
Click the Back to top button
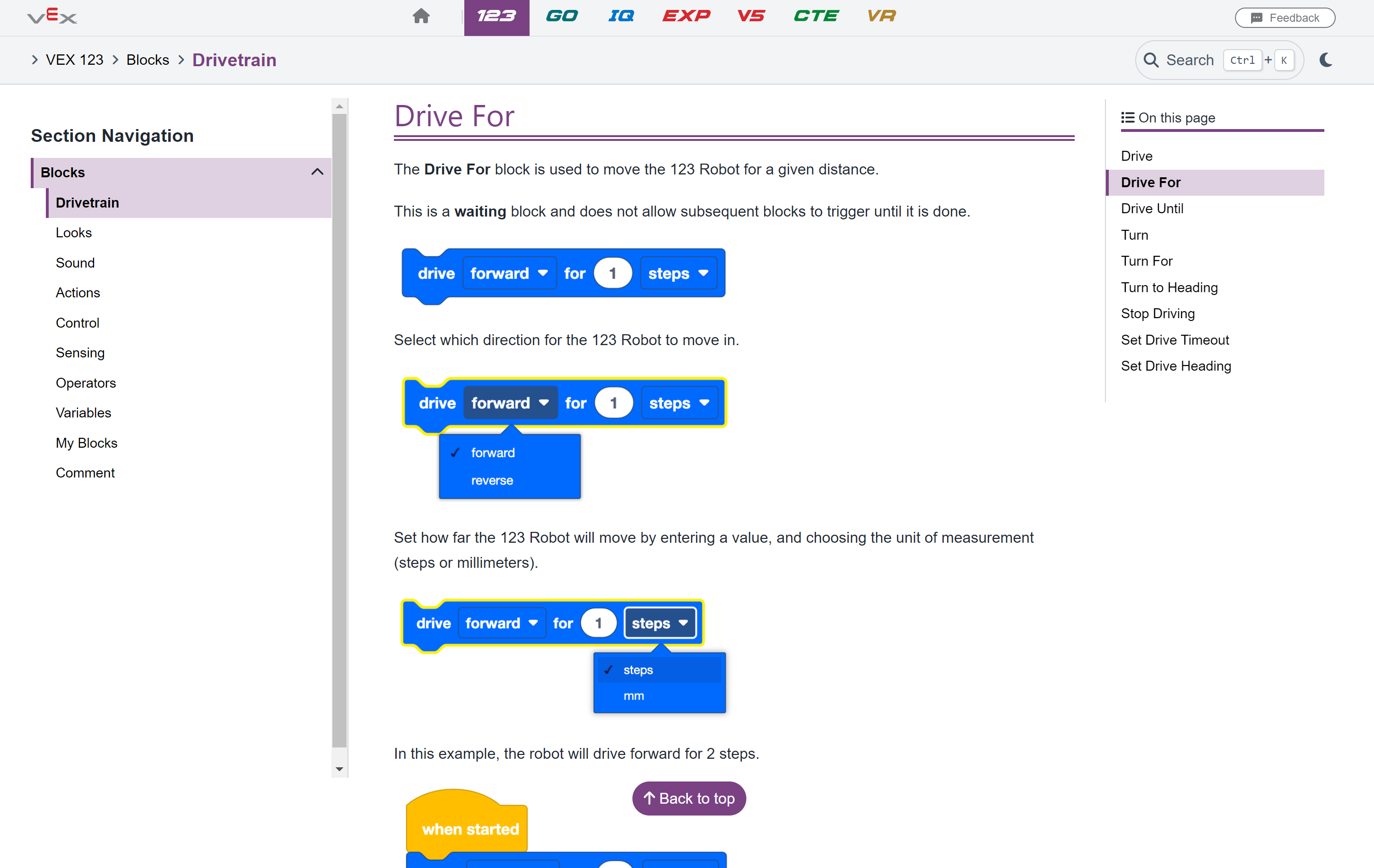[x=689, y=799]
